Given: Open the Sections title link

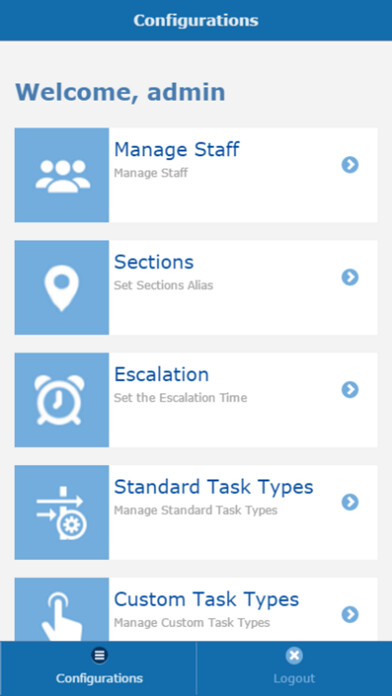Looking at the screenshot, I should coord(154,262).
